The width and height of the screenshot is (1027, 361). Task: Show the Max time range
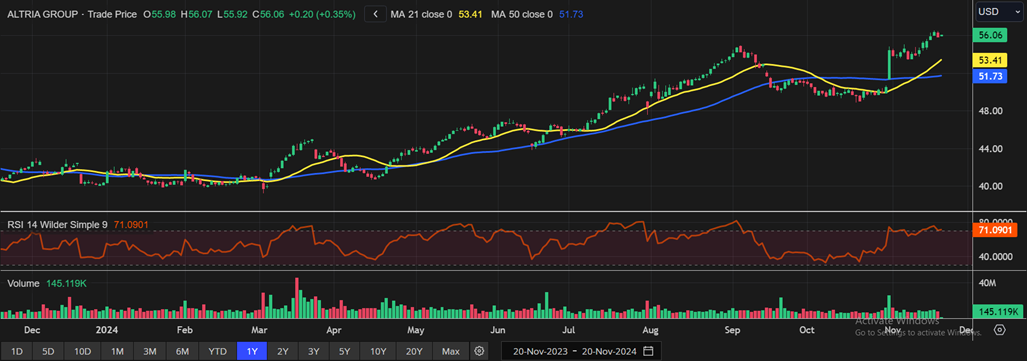pyautogui.click(x=451, y=351)
